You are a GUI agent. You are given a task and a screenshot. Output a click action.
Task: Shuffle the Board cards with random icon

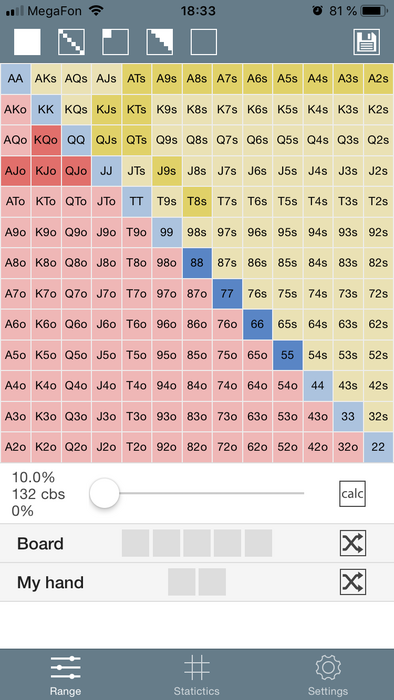pyautogui.click(x=353, y=543)
